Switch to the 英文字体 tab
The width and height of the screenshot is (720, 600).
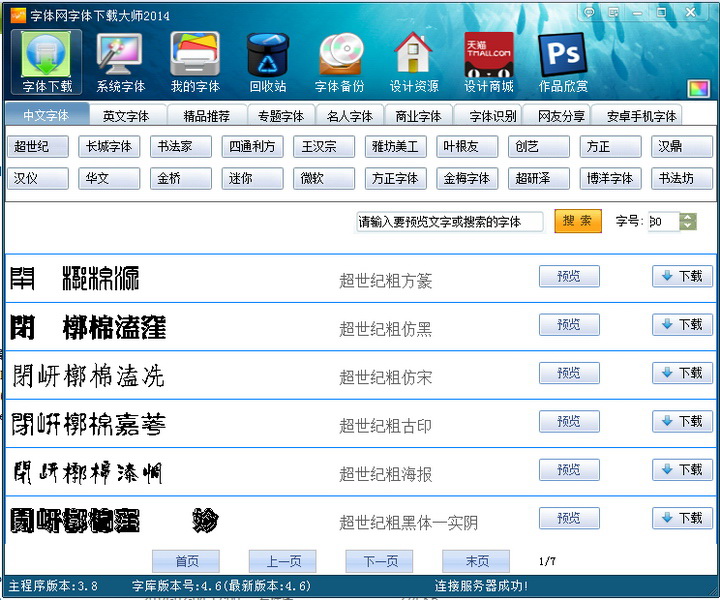coord(126,116)
